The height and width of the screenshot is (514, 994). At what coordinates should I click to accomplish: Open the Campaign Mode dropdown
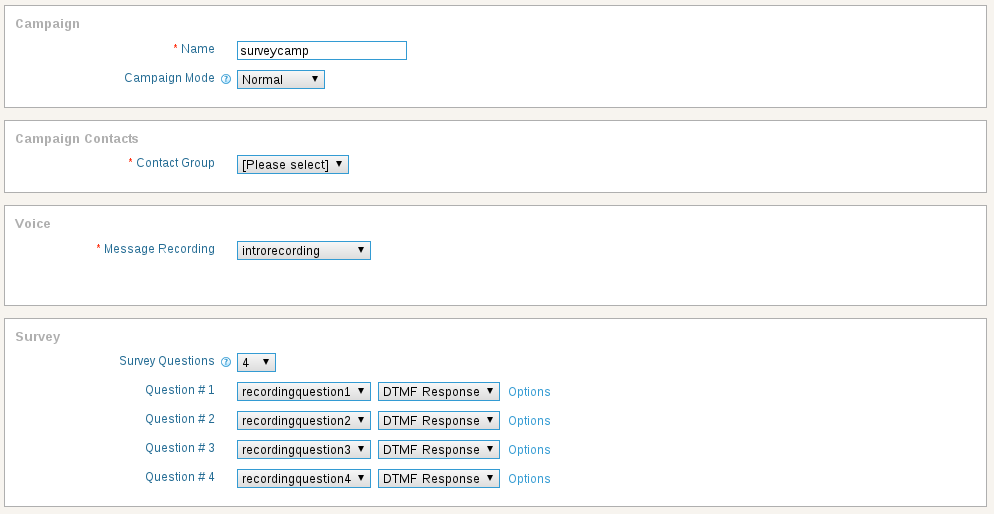pyautogui.click(x=281, y=79)
